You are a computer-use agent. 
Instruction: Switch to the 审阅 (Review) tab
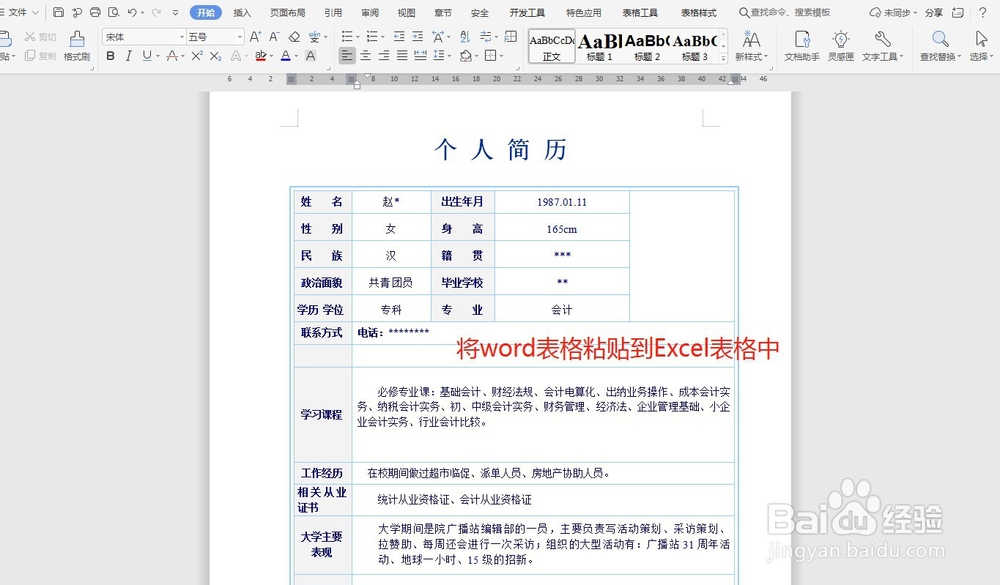370,12
